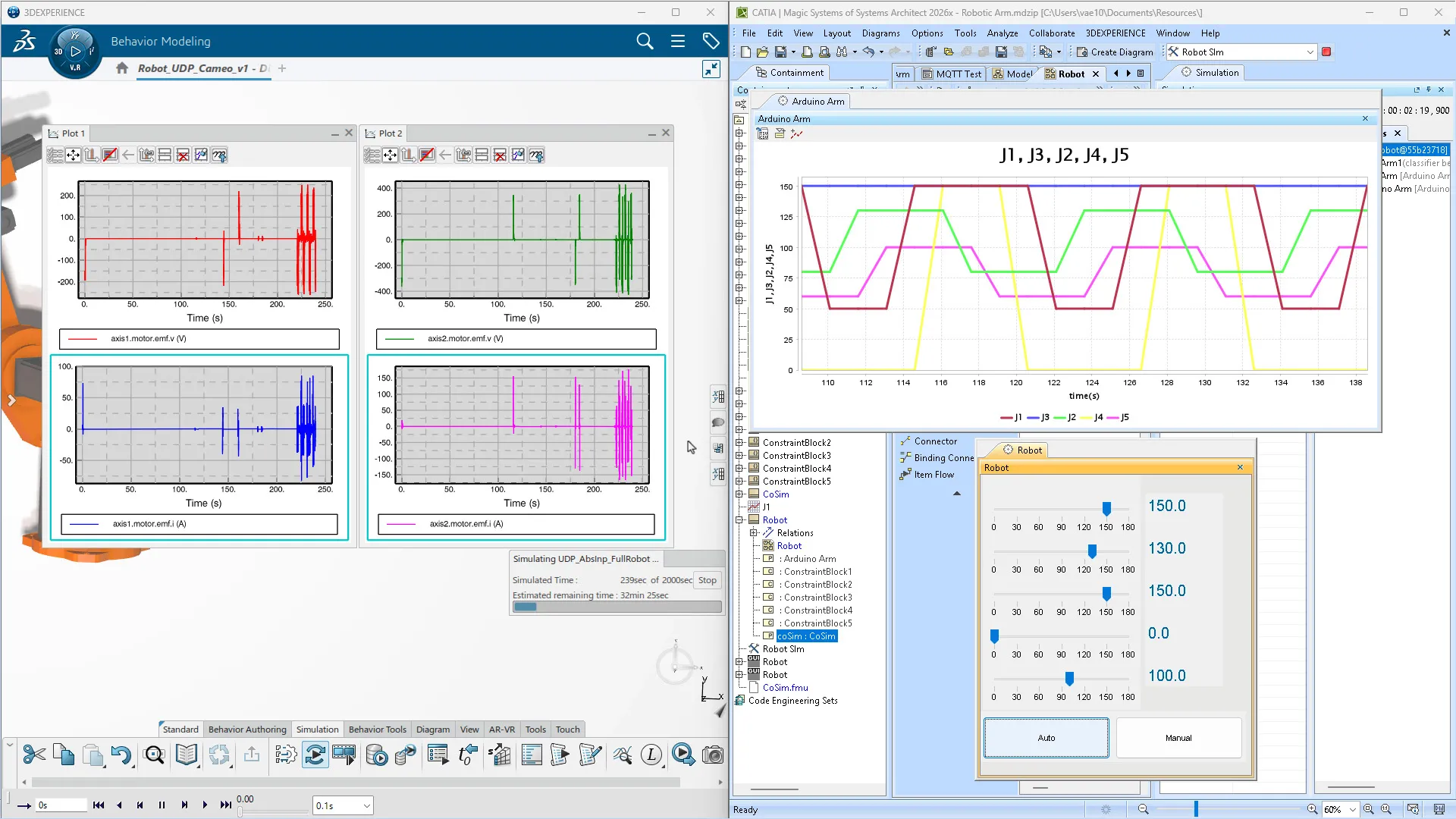Viewport: 1456px width, 819px height.
Task: Click the Open project folder icon in CATIA
Action: coord(762,52)
